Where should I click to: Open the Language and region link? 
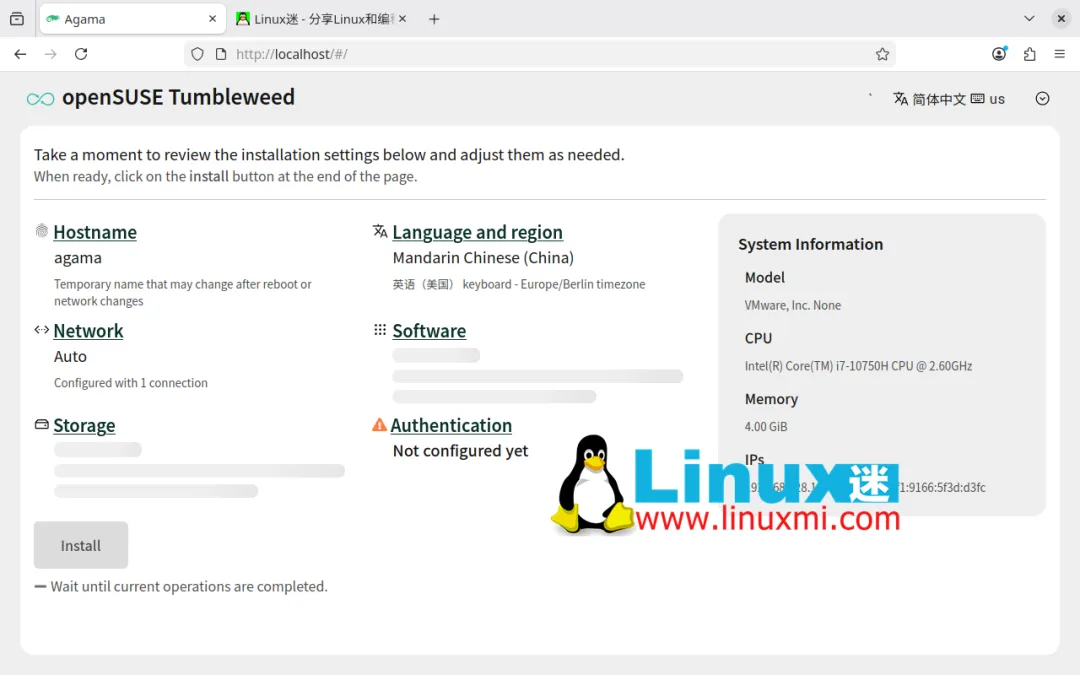point(477,232)
